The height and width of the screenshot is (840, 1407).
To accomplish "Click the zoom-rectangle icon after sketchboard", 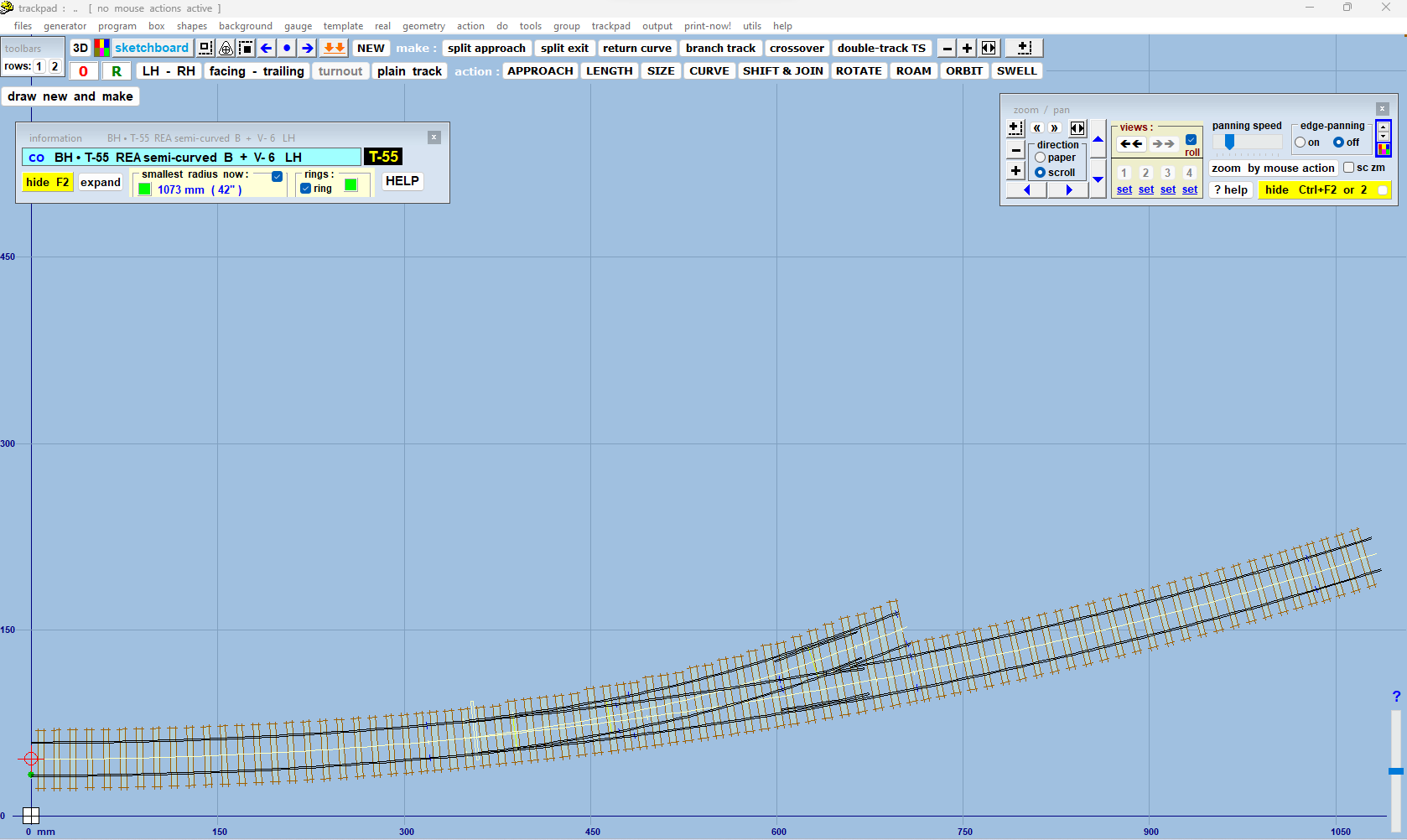I will (205, 48).
